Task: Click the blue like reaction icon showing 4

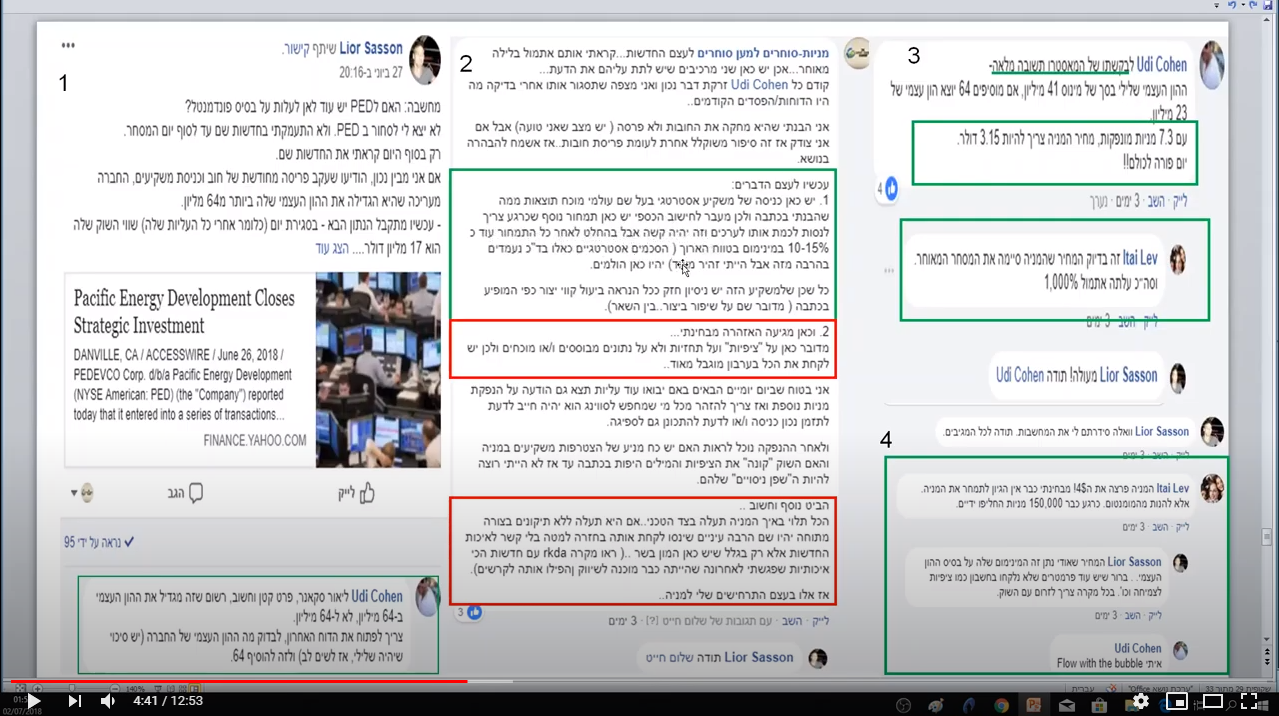Action: pyautogui.click(x=890, y=188)
